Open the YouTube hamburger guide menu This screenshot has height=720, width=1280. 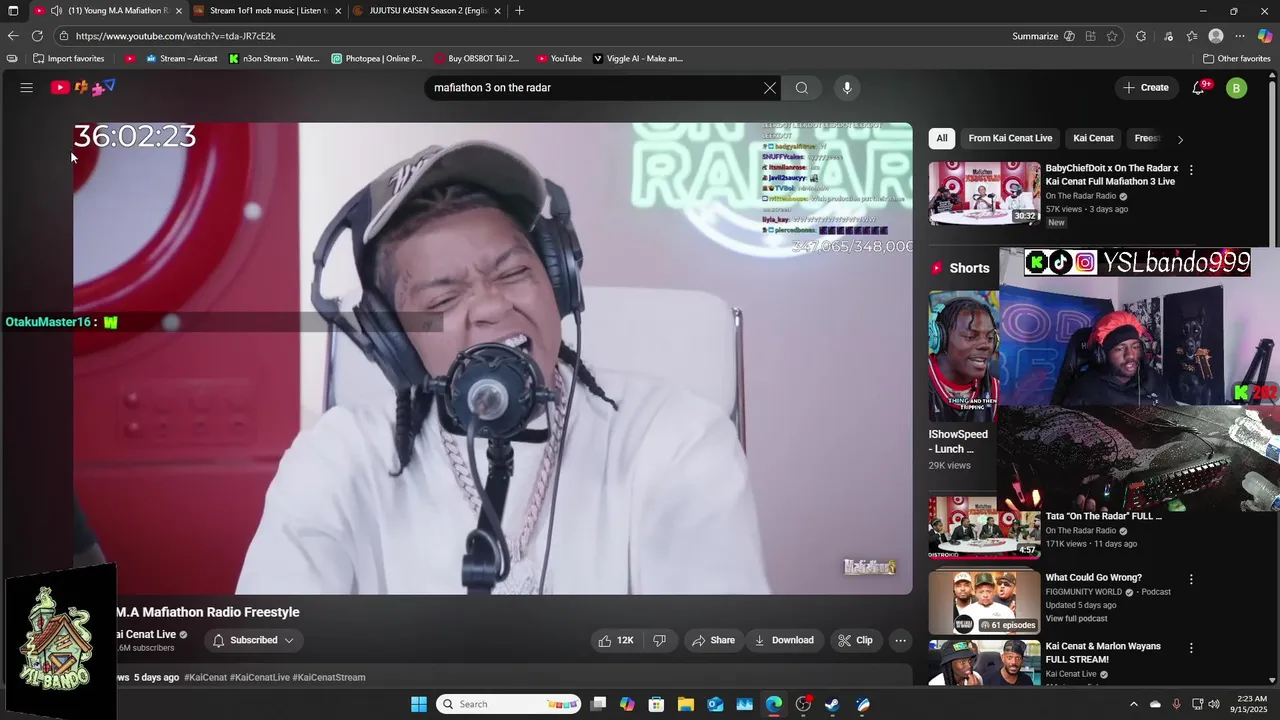(x=27, y=88)
